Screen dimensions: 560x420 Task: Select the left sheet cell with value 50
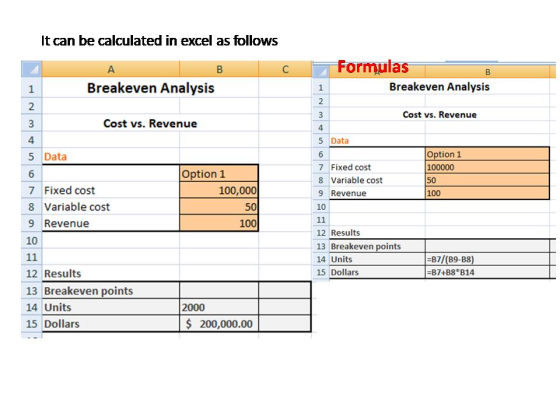coord(219,206)
